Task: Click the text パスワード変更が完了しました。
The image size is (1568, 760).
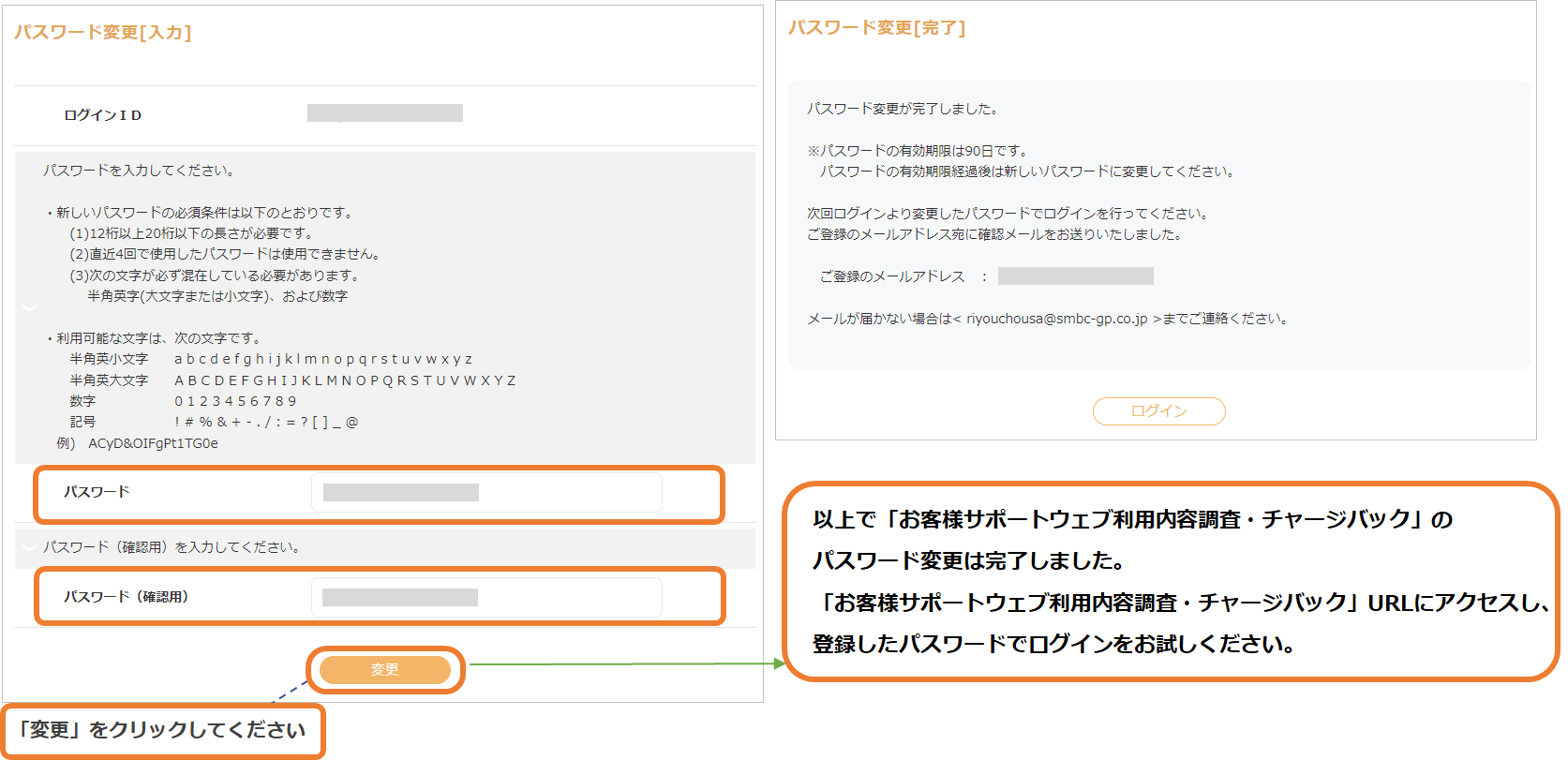Action: coord(903,109)
